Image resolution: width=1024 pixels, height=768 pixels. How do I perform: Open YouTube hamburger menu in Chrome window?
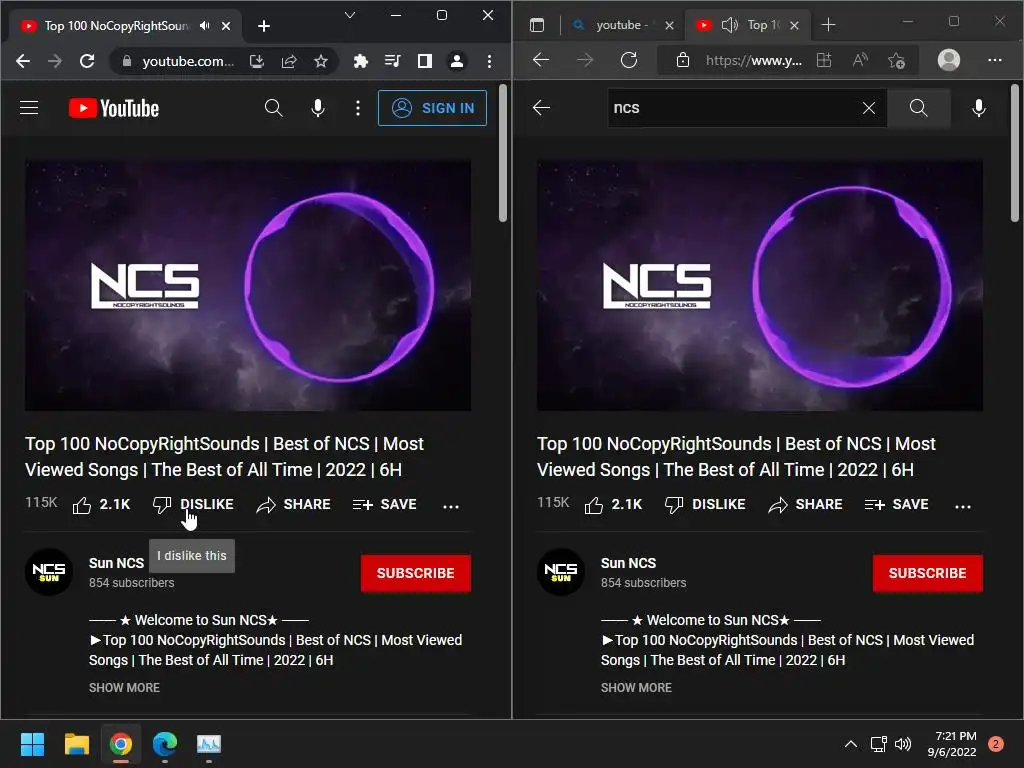point(29,108)
